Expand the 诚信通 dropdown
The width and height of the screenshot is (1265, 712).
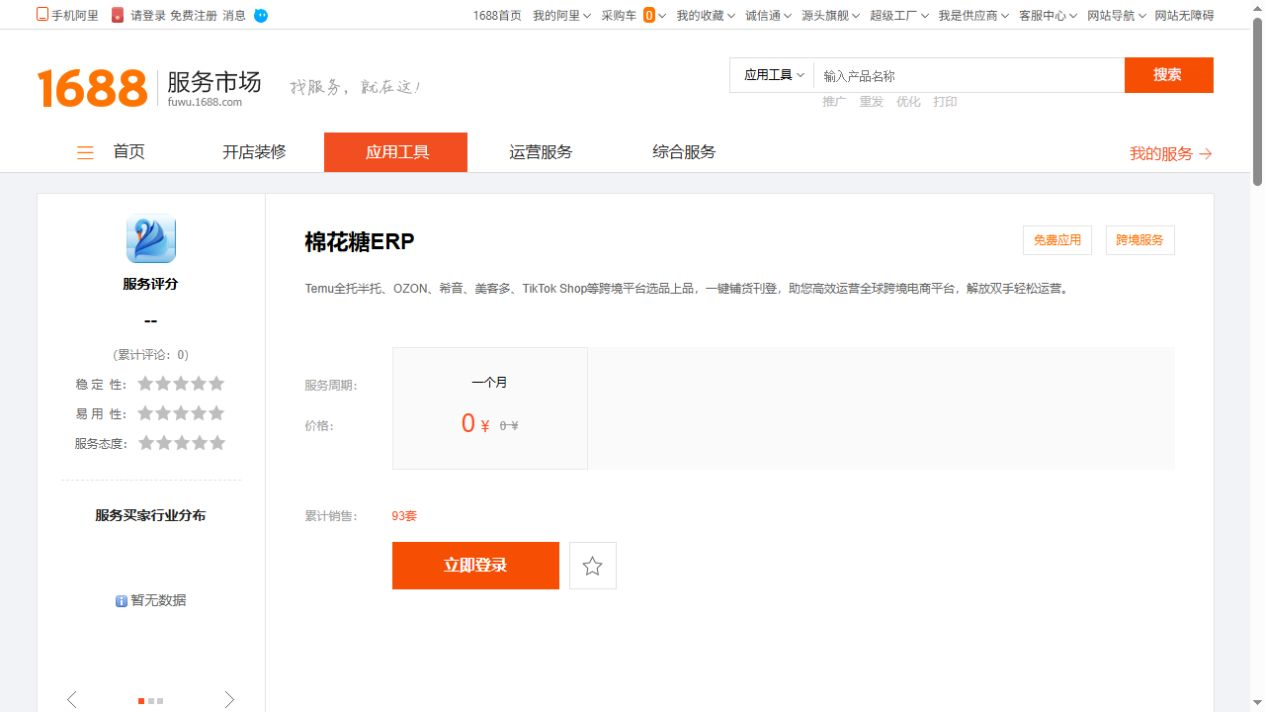[769, 15]
